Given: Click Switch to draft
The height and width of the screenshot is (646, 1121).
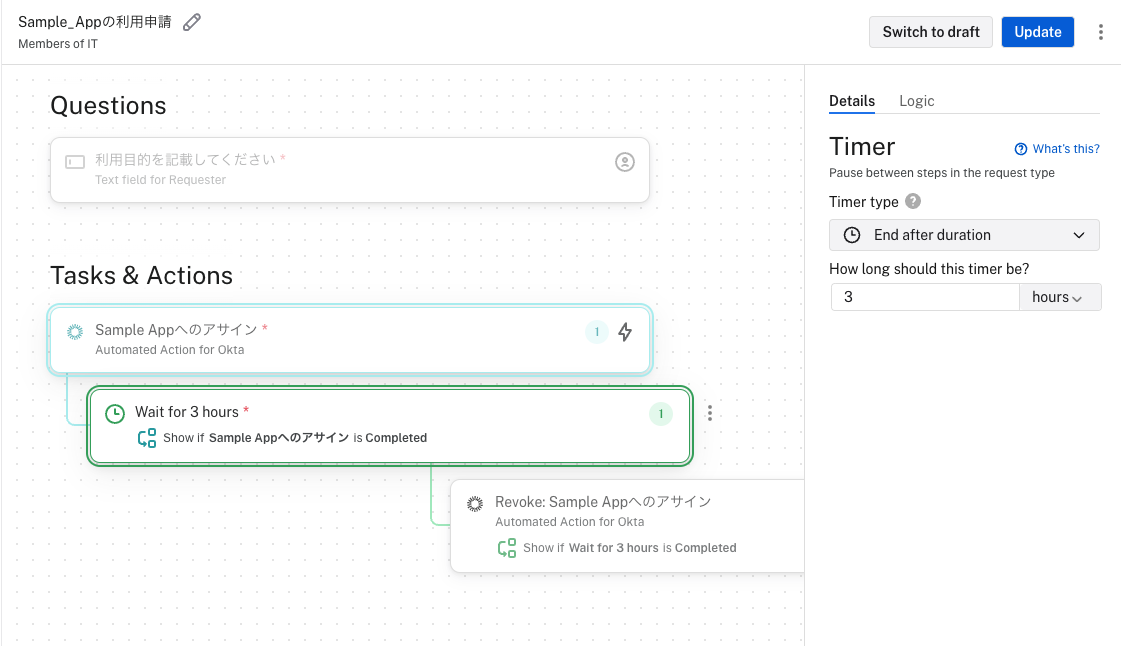Looking at the screenshot, I should point(930,31).
